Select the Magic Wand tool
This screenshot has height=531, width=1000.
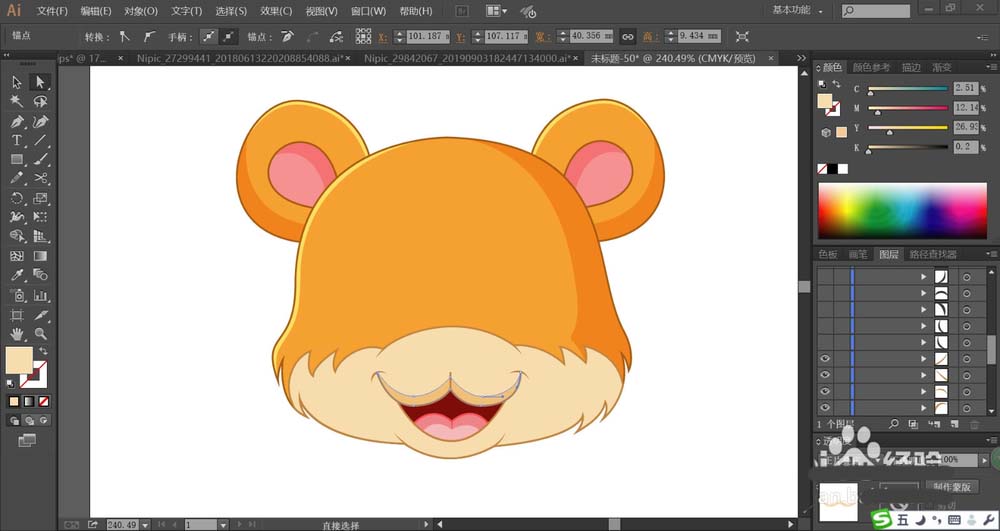17,102
